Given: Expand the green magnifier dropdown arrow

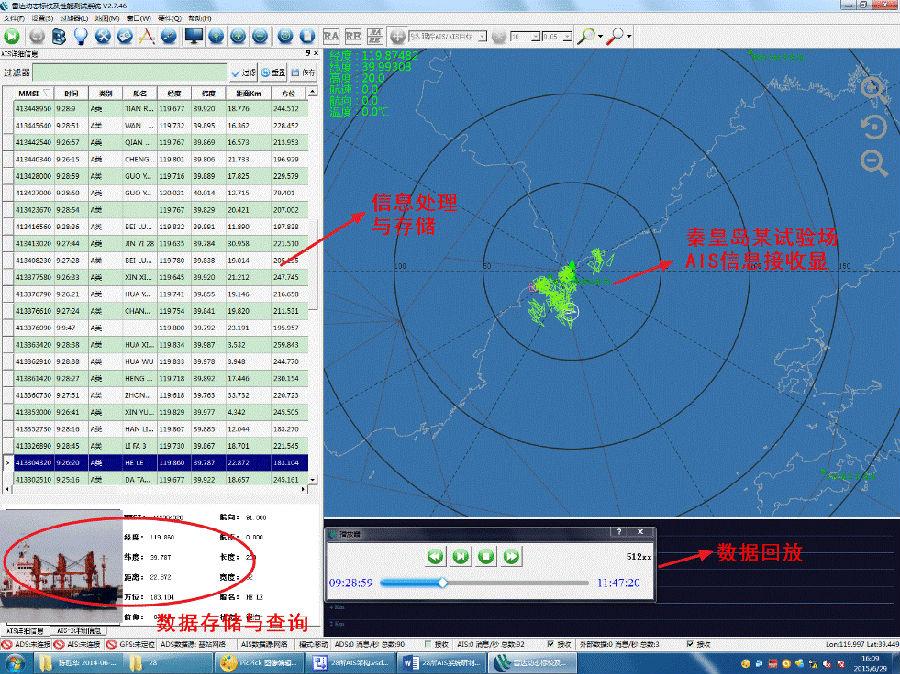Looking at the screenshot, I should (x=600, y=37).
